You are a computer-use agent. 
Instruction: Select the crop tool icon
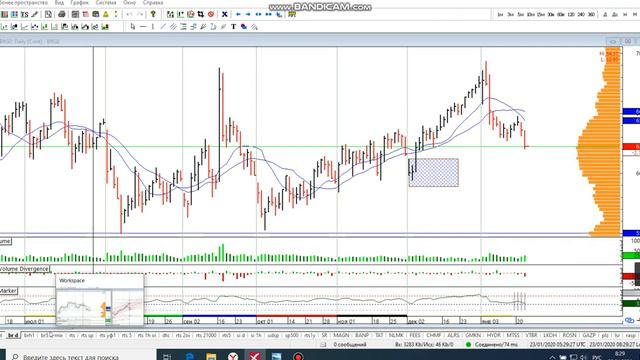click(201, 14)
